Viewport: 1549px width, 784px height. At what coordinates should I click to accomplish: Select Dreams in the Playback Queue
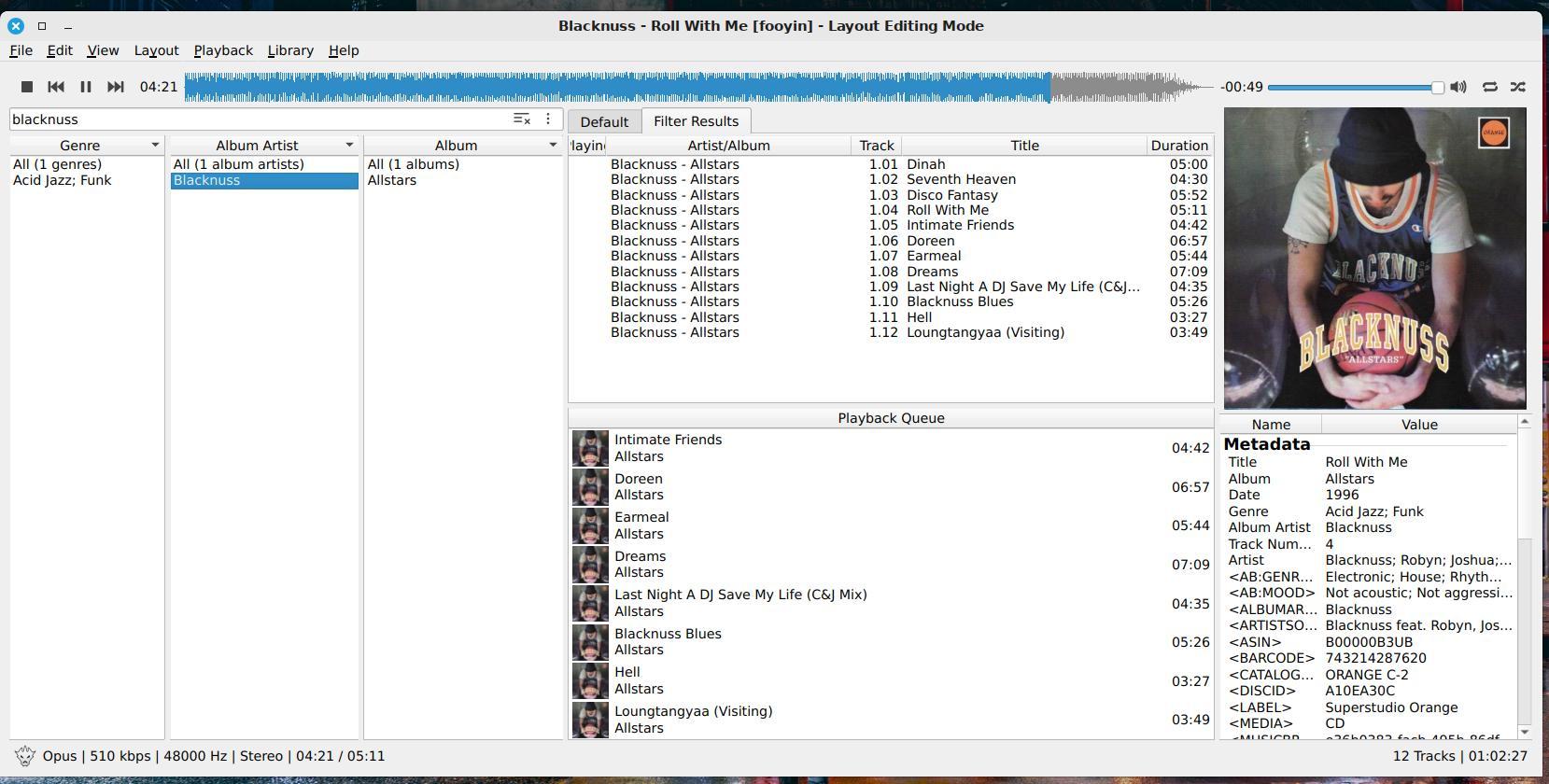pyautogui.click(x=891, y=565)
